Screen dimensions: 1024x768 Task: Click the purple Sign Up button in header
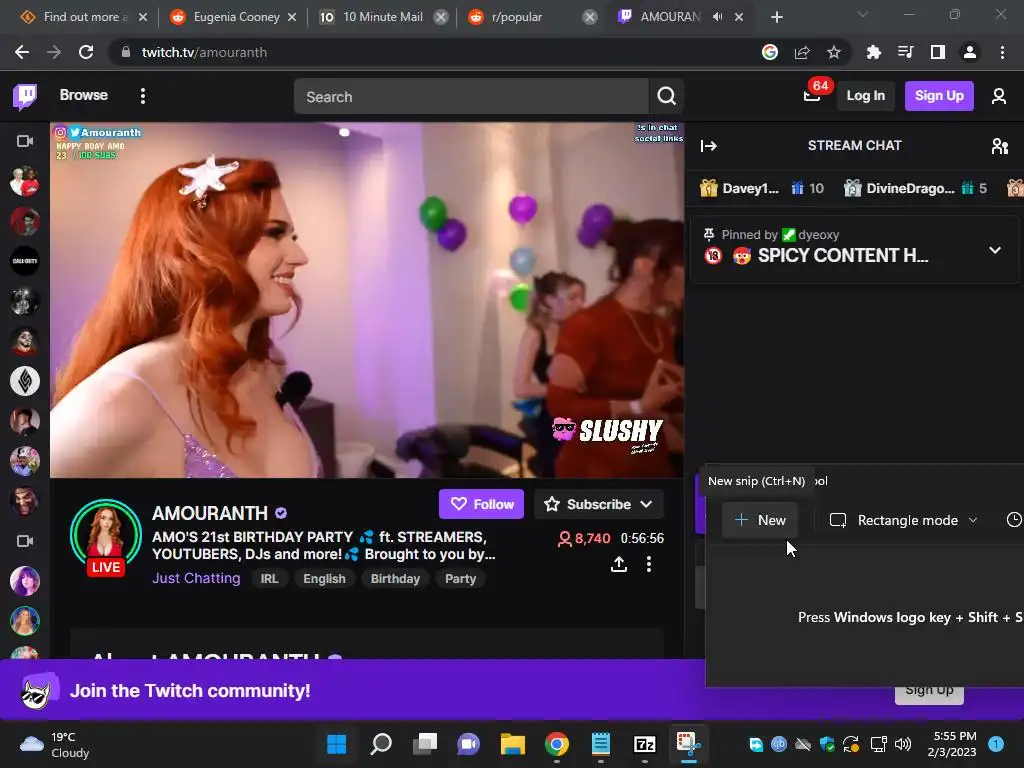(x=939, y=96)
